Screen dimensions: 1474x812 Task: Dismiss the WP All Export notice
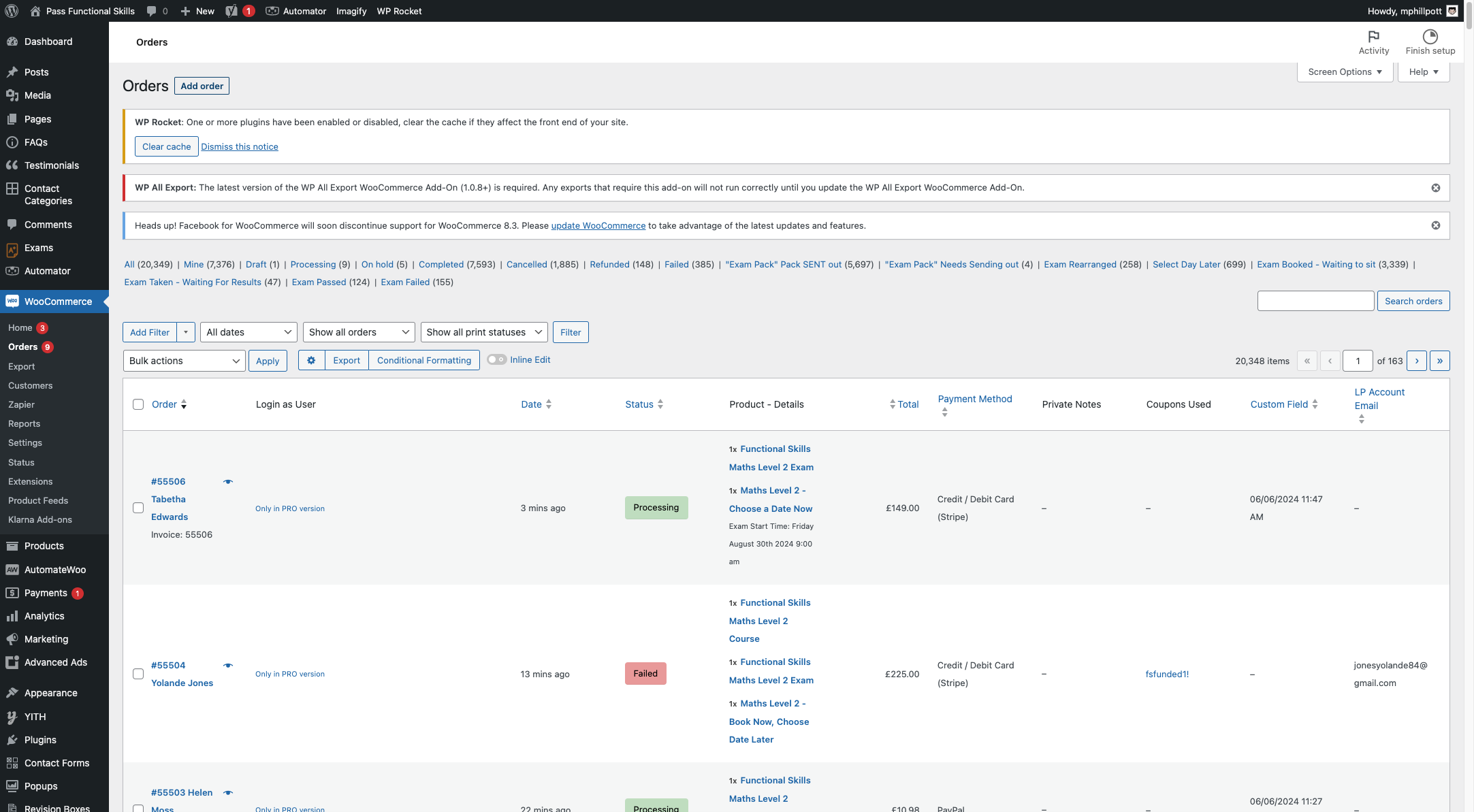pos(1435,188)
